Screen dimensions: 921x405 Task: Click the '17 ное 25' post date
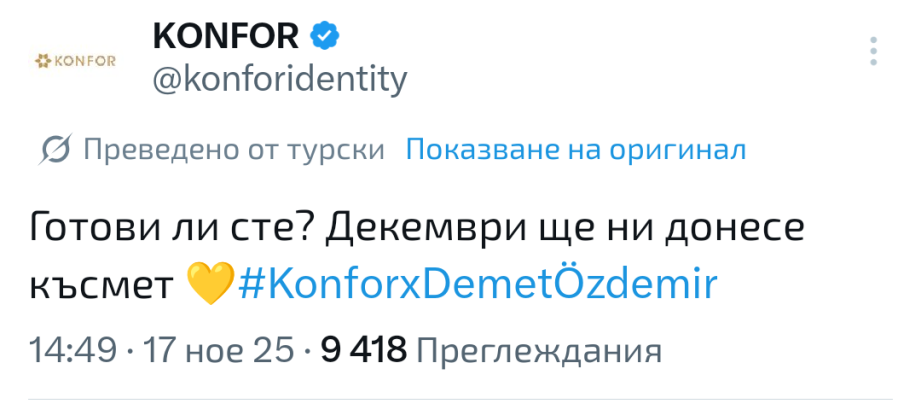[219, 350]
